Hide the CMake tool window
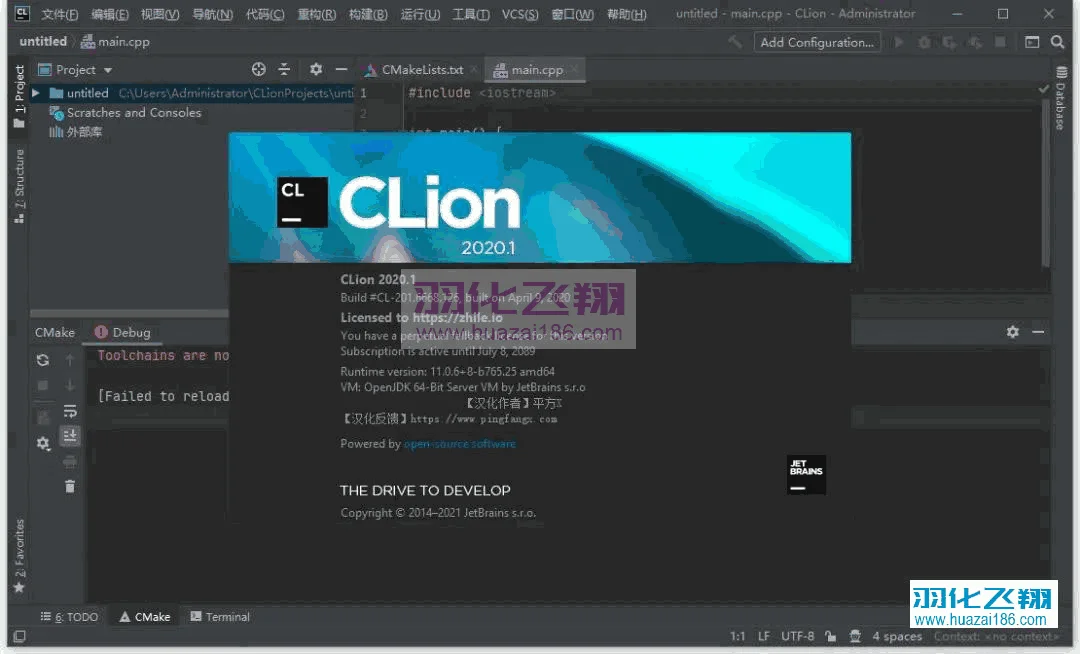1080x654 pixels. click(x=1038, y=332)
